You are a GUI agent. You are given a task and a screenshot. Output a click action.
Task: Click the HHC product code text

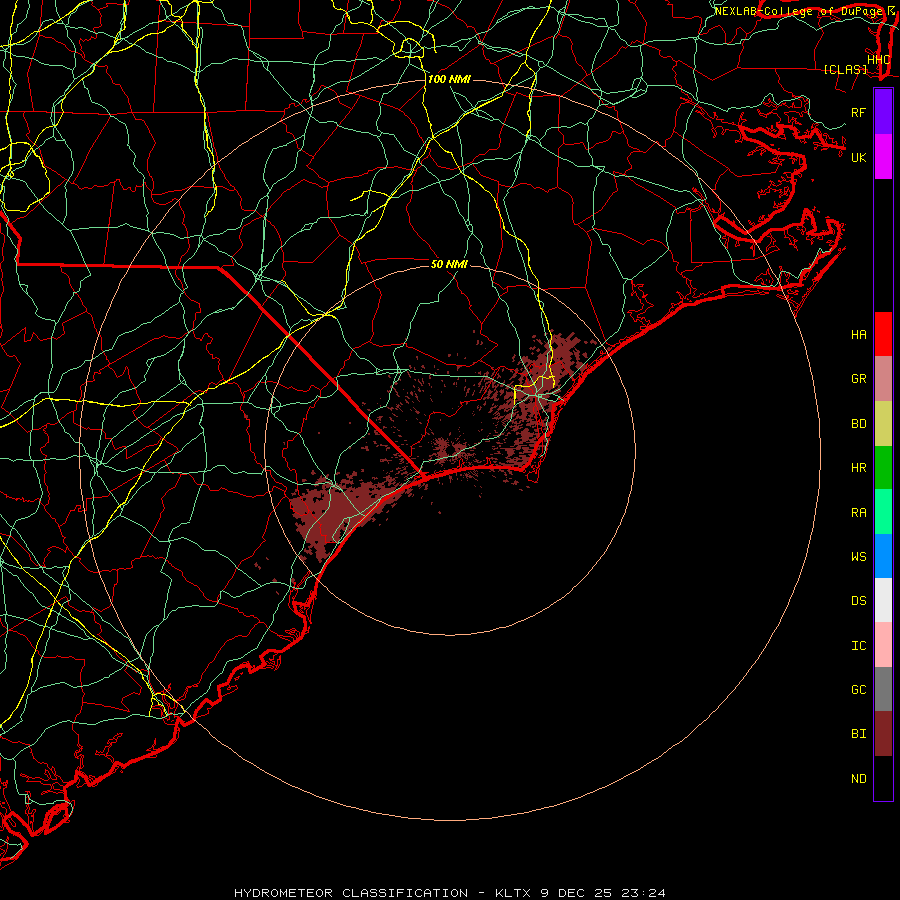click(878, 59)
